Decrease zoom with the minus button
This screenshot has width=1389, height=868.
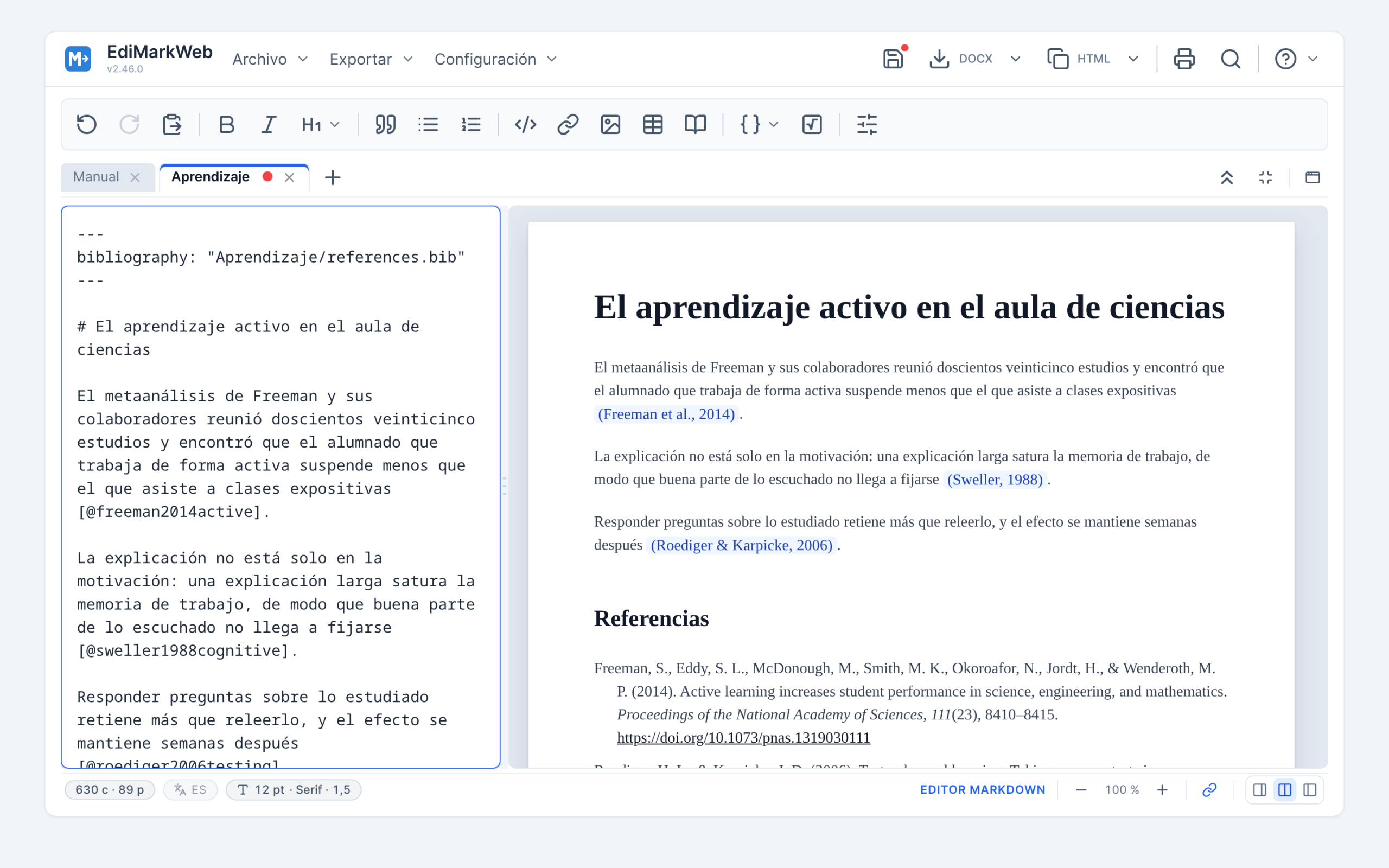tap(1081, 790)
